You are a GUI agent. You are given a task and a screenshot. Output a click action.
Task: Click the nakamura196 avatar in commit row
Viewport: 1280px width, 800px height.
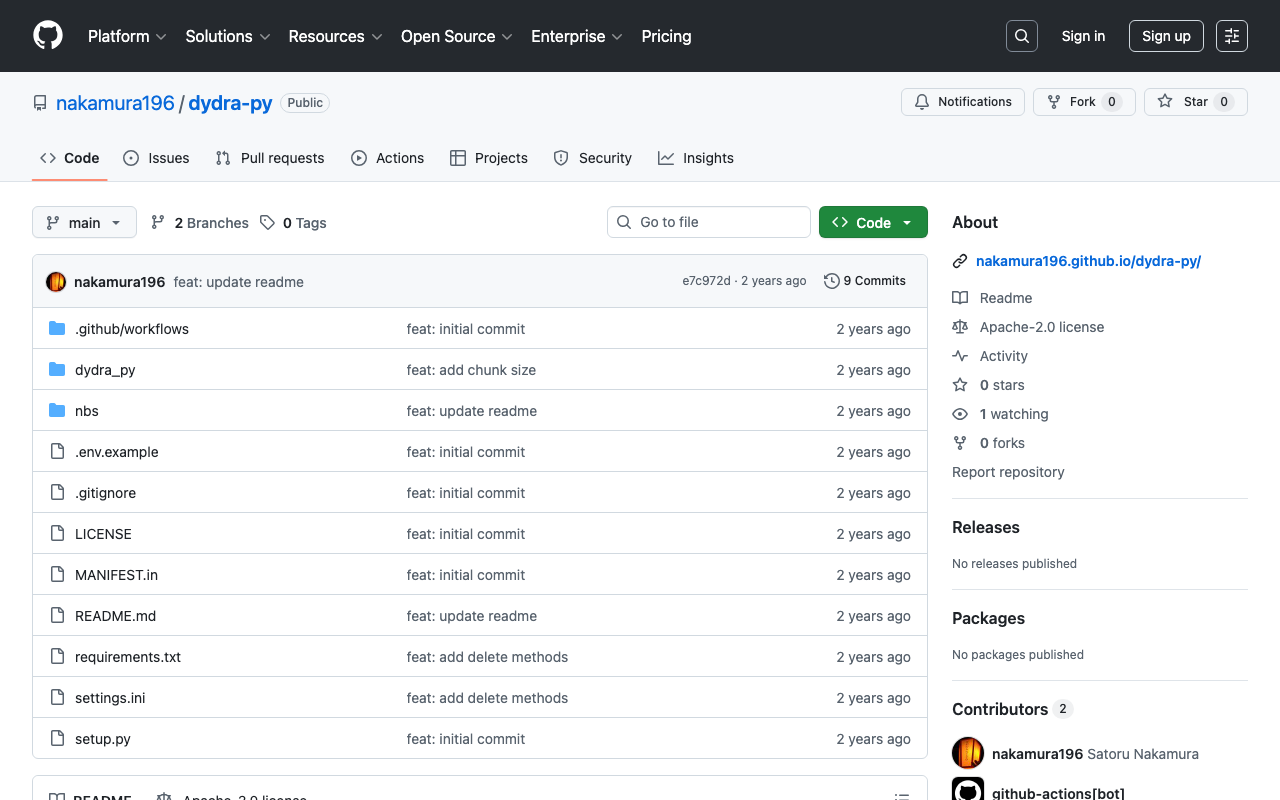56,282
